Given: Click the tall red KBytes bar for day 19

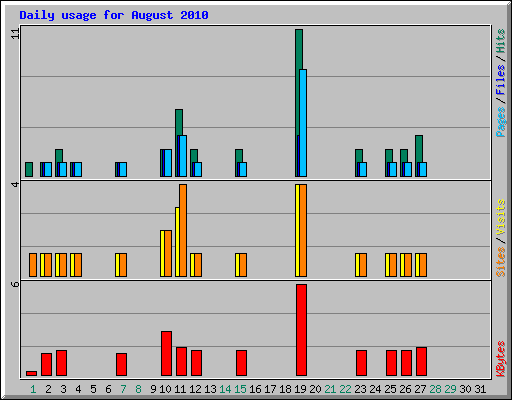Looking at the screenshot, I should [x=301, y=330].
